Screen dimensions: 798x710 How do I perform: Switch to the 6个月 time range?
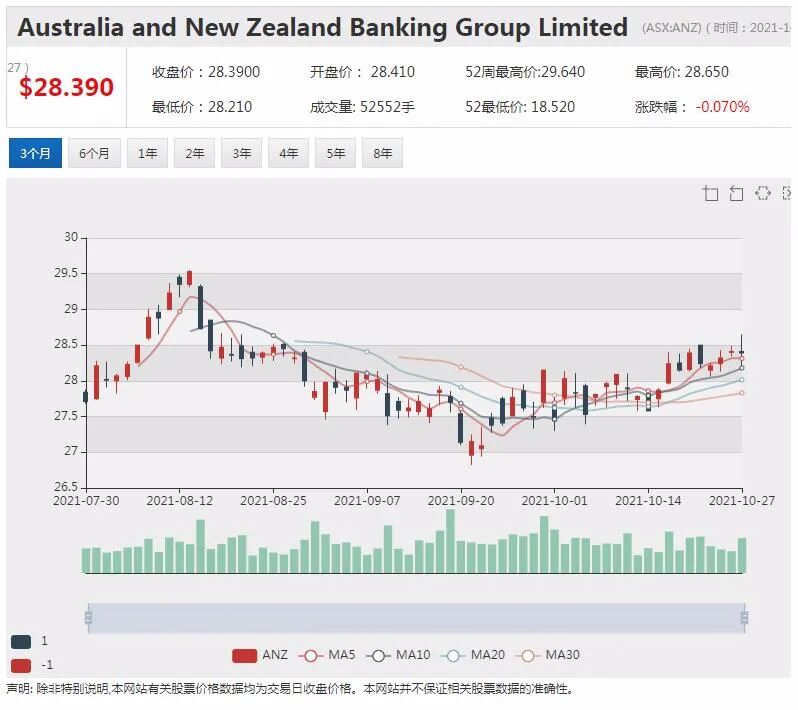click(94, 153)
